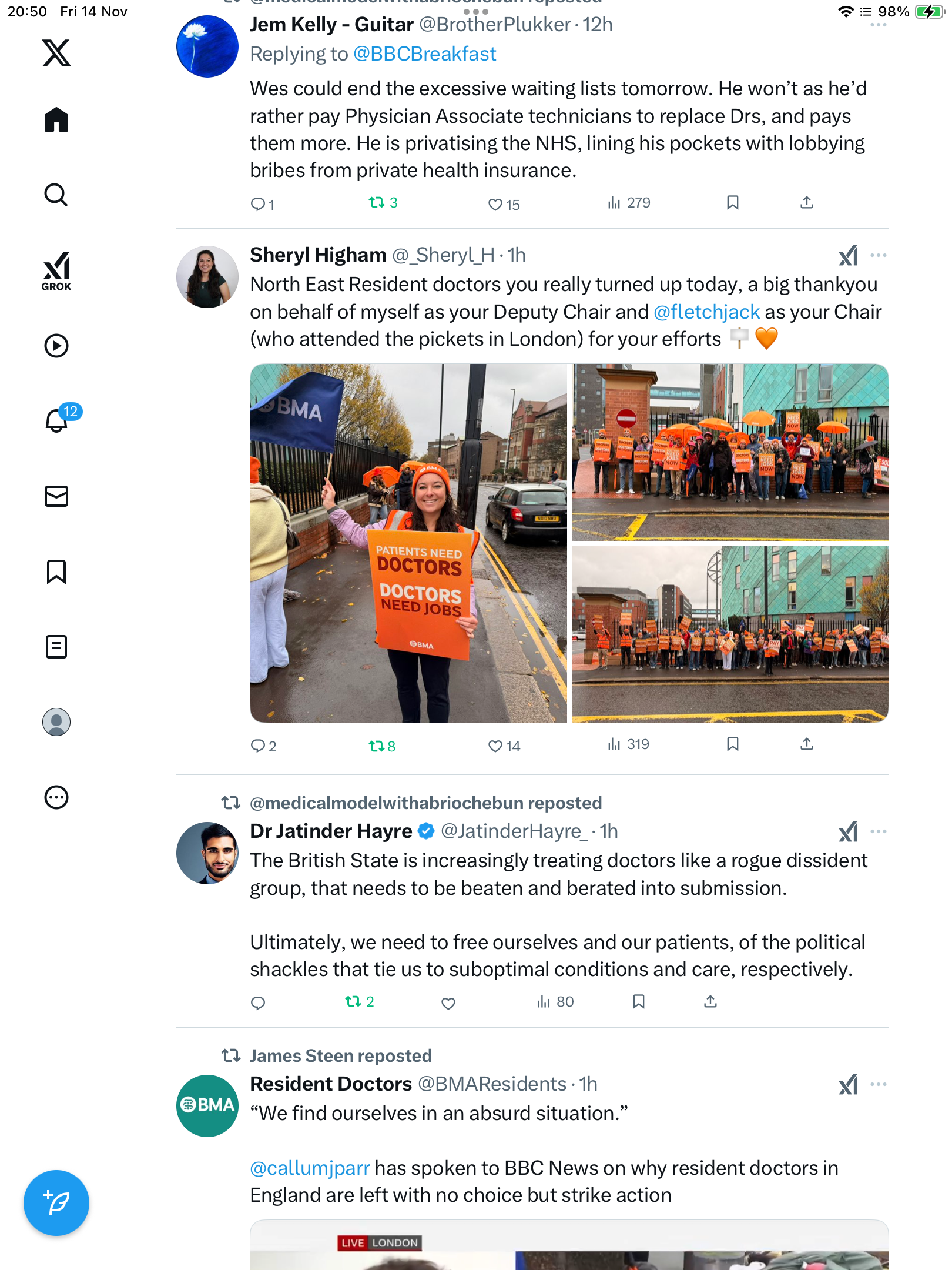
Task: Open the sidebar Bookmarks item
Action: point(56,571)
